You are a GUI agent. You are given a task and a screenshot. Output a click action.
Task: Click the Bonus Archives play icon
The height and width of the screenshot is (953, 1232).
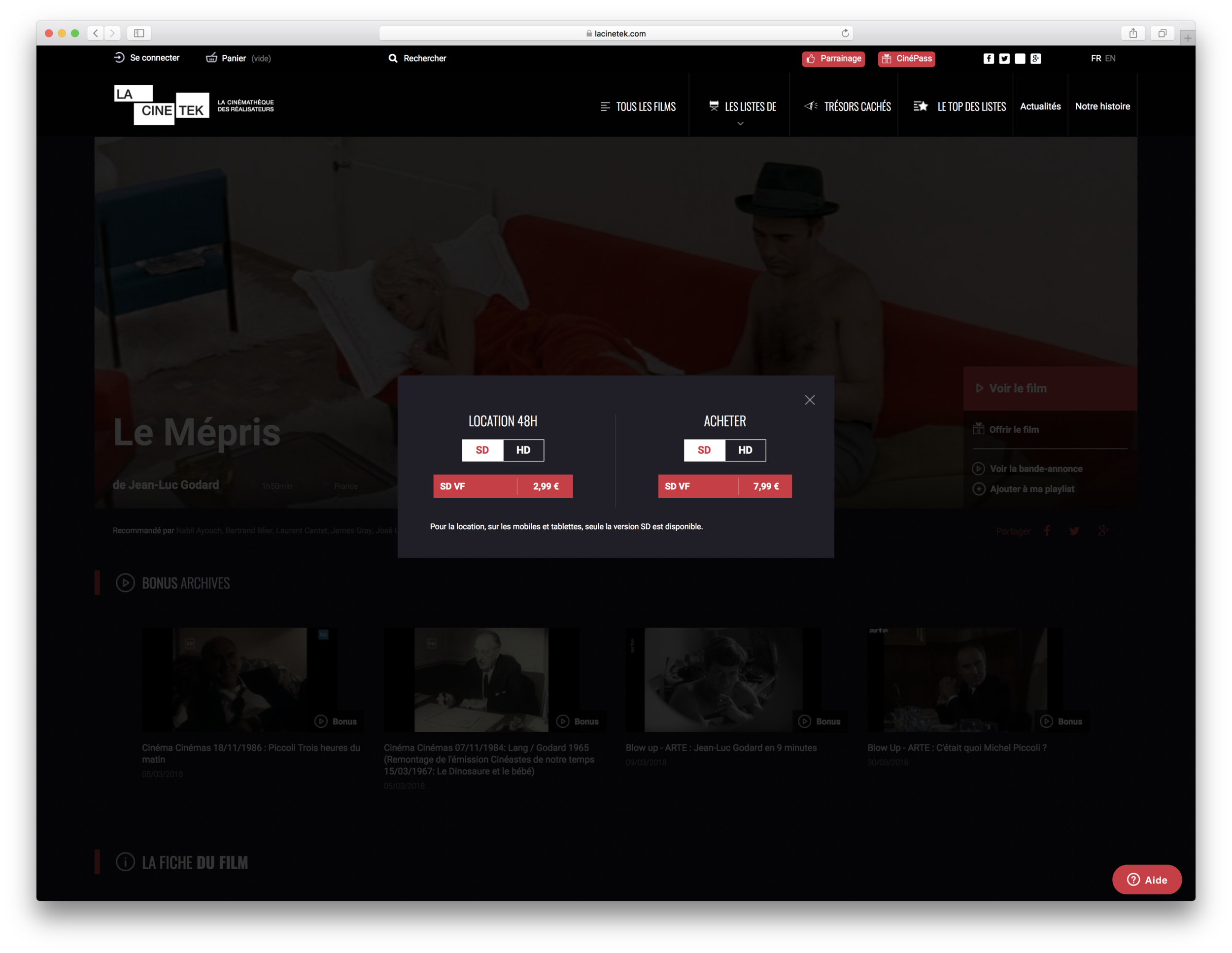[125, 582]
